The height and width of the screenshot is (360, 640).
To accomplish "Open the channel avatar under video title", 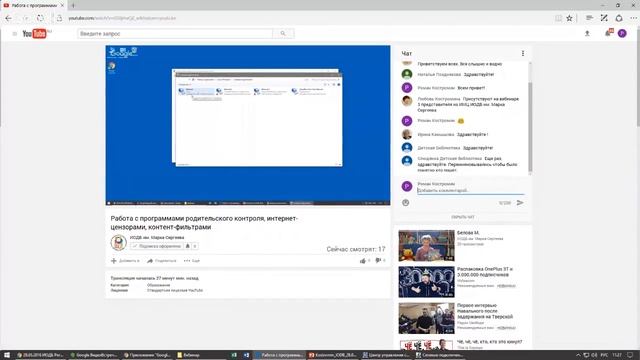I will [x=118, y=243].
